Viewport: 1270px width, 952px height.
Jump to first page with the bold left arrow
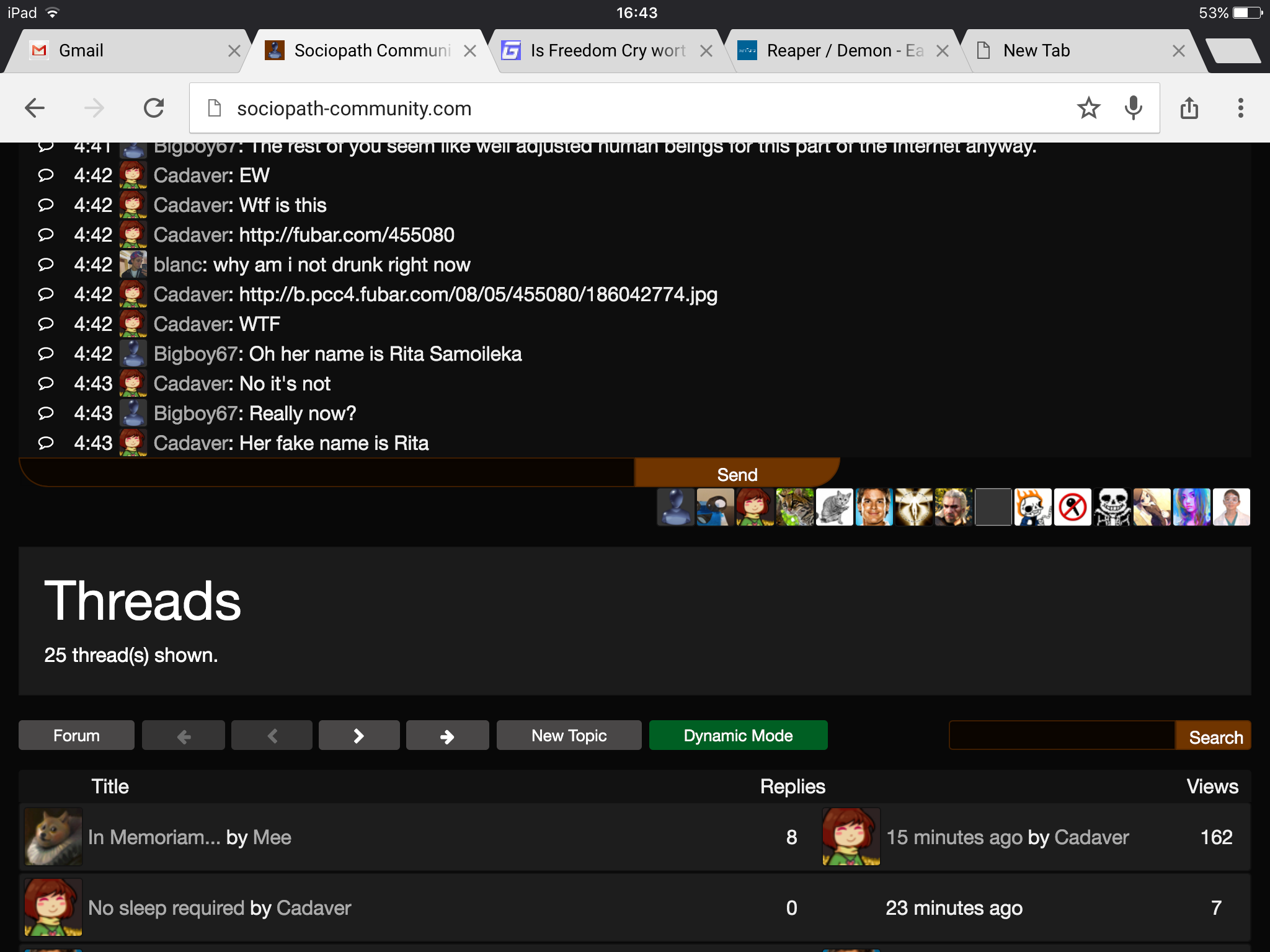pyautogui.click(x=184, y=736)
